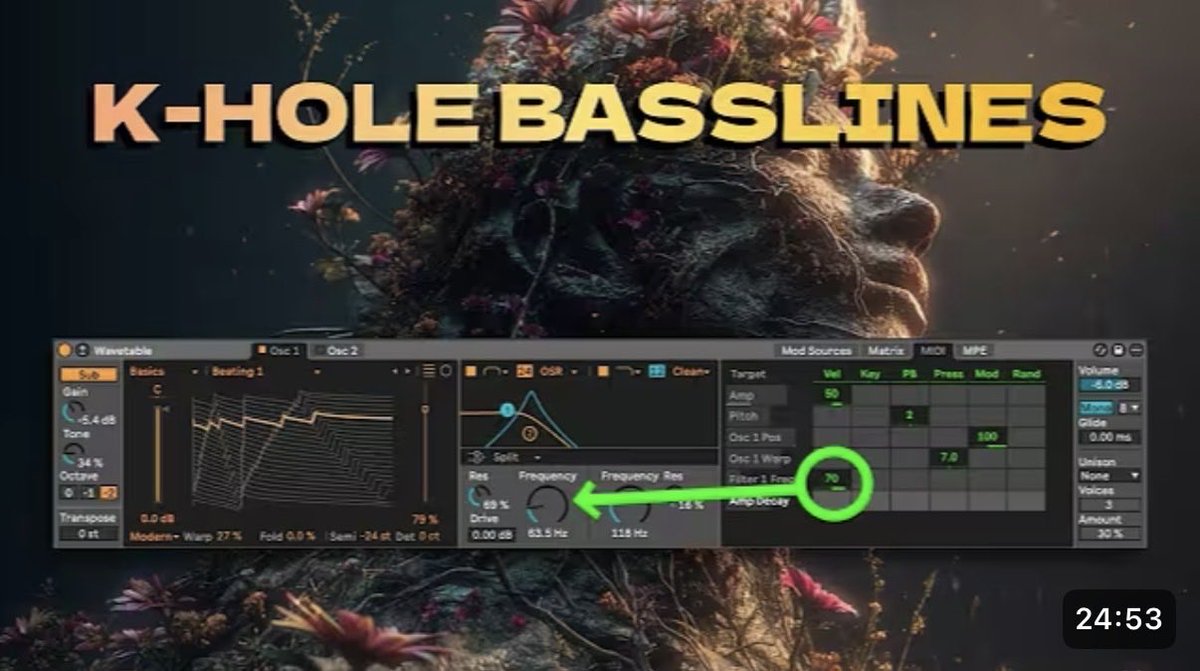Viewport: 1200px width, 671px height.
Task: Click the Osc 1 Warp target row
Action: (761, 459)
